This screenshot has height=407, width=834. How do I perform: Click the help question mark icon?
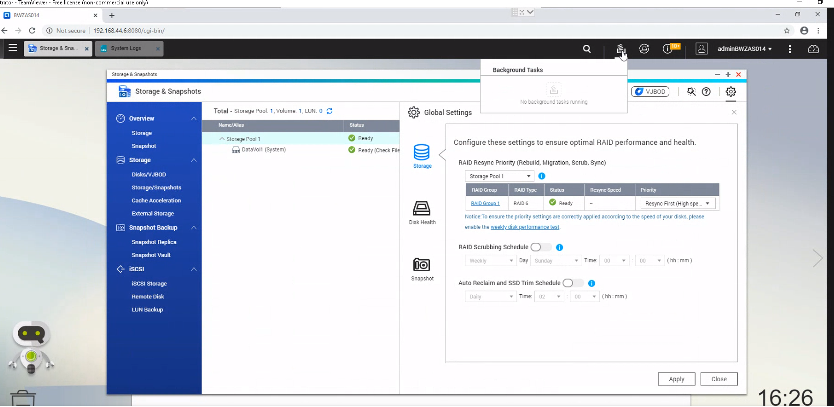706,92
